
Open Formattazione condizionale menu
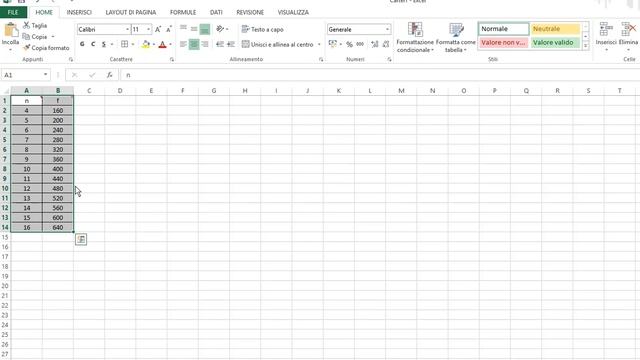click(415, 38)
